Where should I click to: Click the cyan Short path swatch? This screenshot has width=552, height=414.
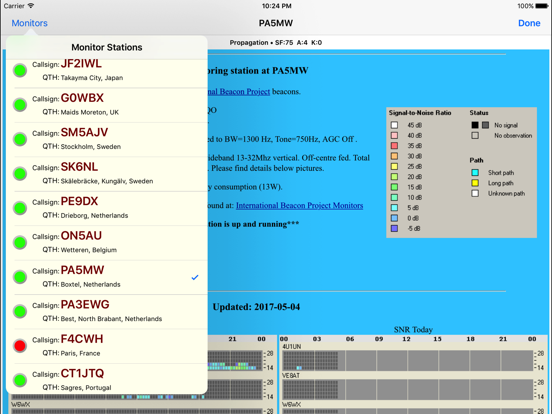point(475,172)
